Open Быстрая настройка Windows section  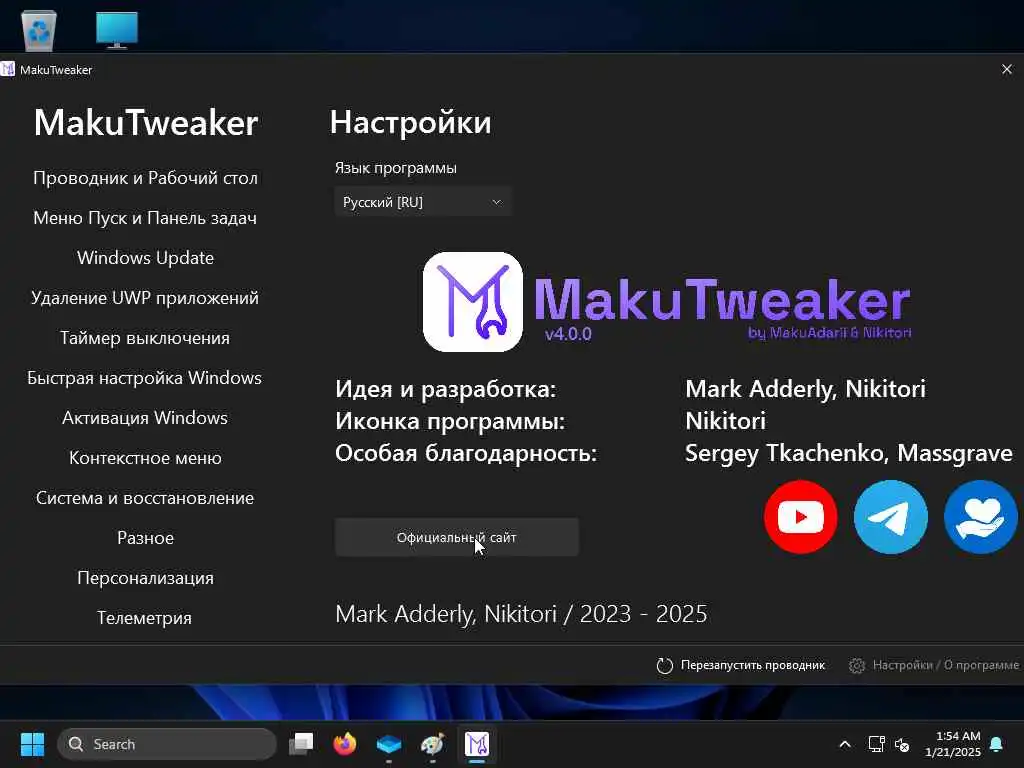tap(145, 378)
